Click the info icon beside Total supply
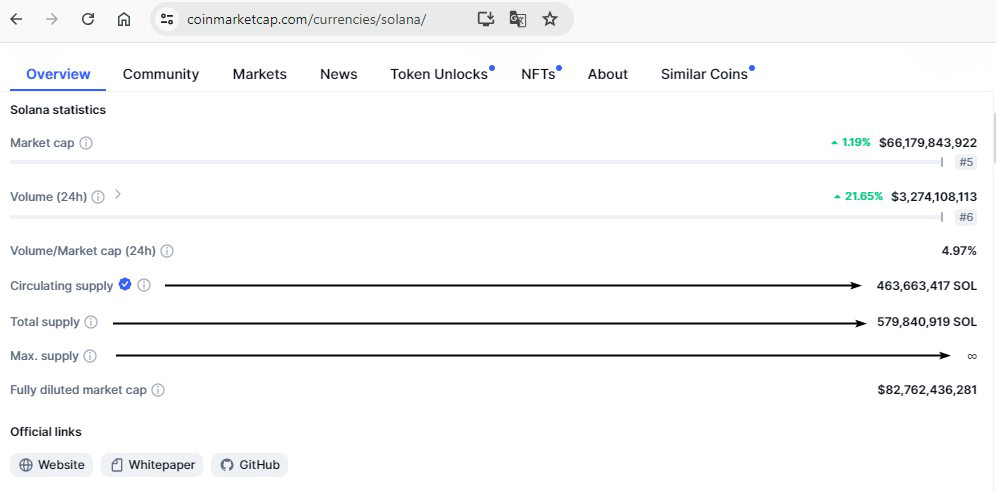996x493 pixels. pos(91,322)
